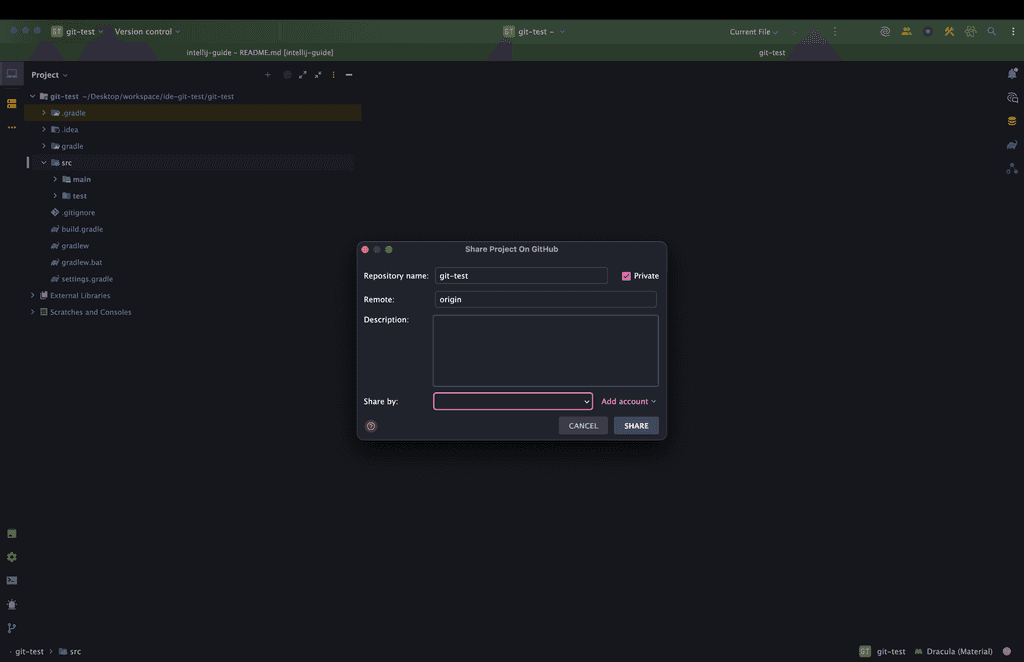Viewport: 1024px width, 662px height.
Task: Open the Git branch tool window icon
Action: click(x=12, y=628)
